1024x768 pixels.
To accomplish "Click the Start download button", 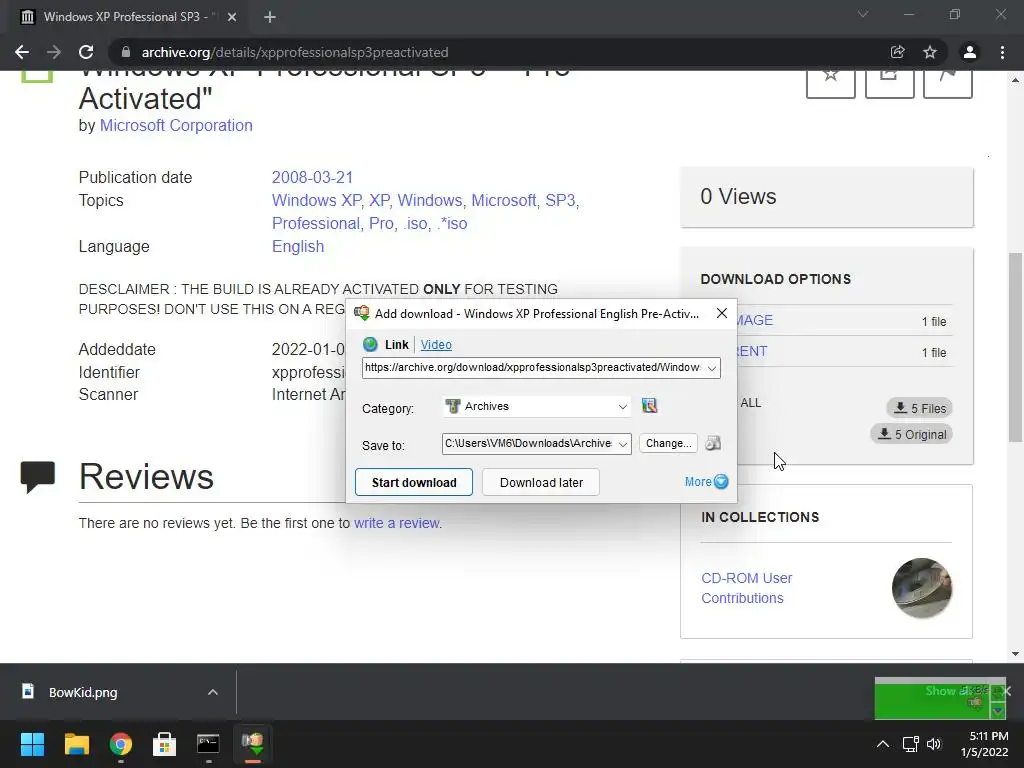I will [413, 482].
